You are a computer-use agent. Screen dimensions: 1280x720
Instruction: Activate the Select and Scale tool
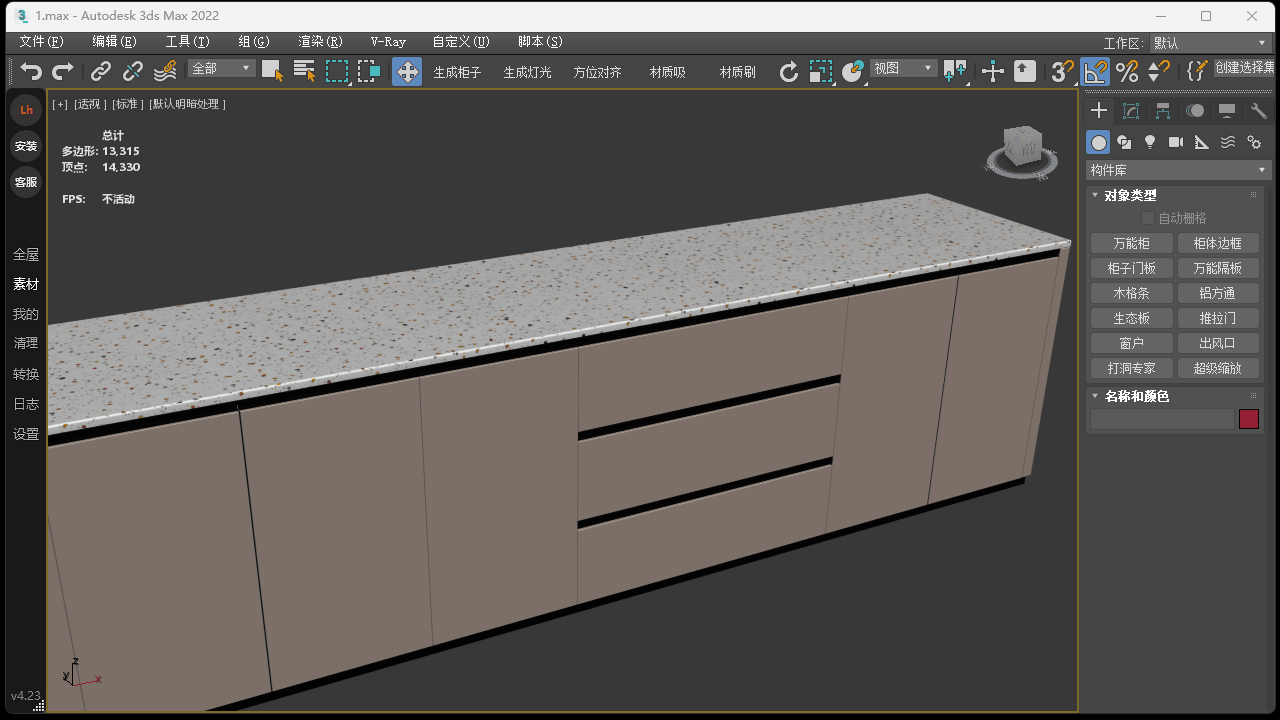[x=821, y=71]
